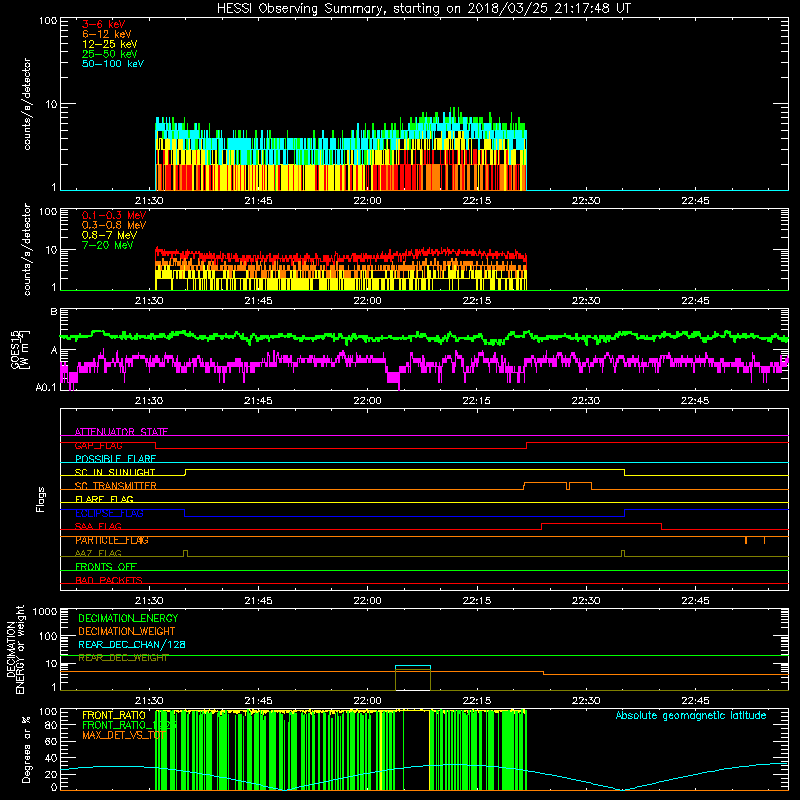This screenshot has height=800, width=800.
Task: Select the 'Degrees or %' axis title
Action: tap(27, 749)
